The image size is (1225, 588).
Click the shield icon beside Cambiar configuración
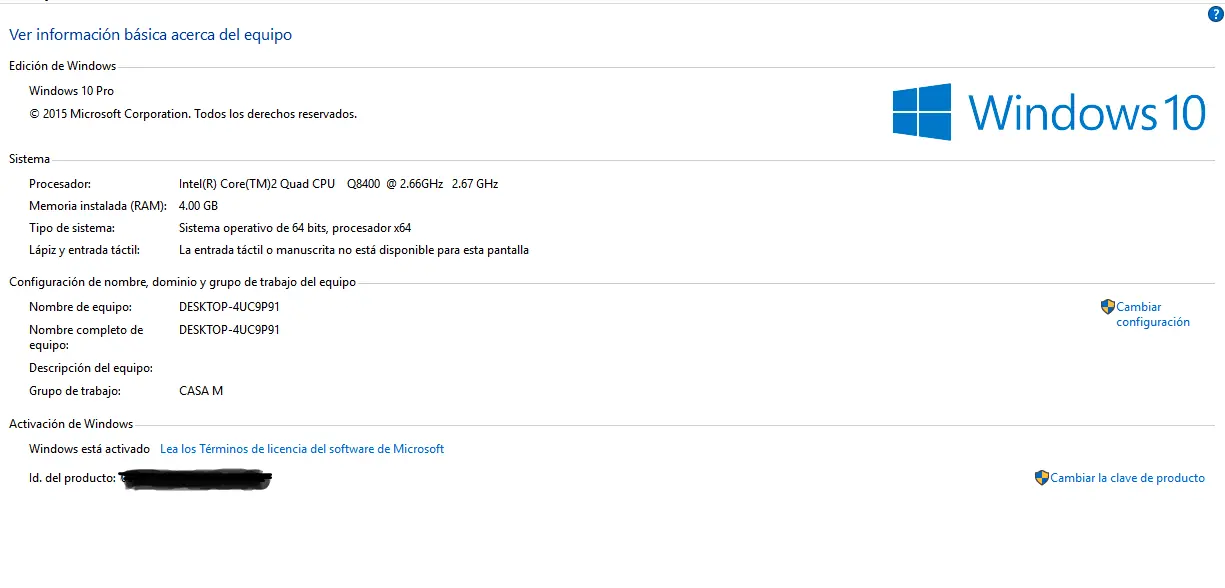coord(1108,307)
